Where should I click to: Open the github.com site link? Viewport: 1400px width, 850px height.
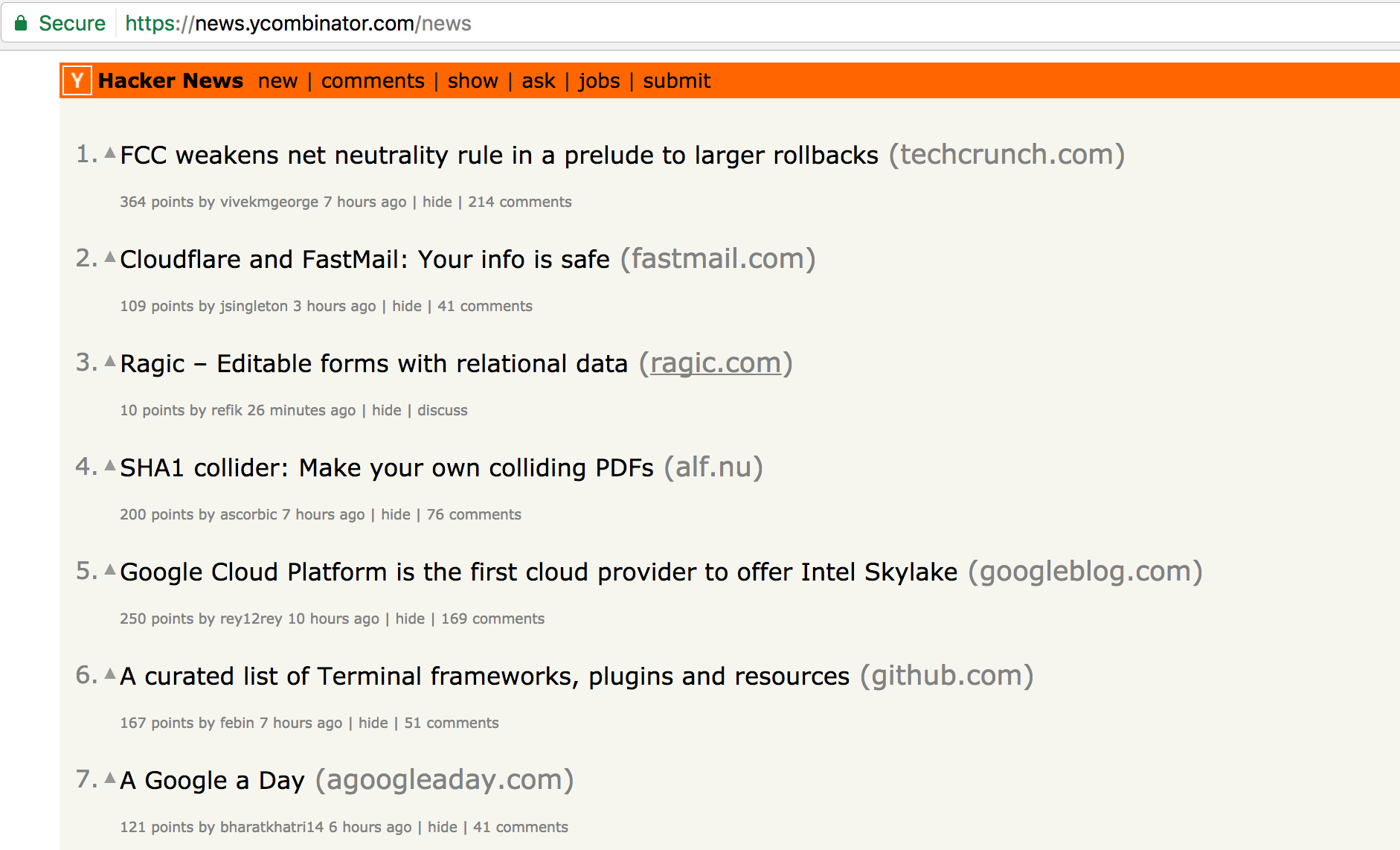click(947, 676)
